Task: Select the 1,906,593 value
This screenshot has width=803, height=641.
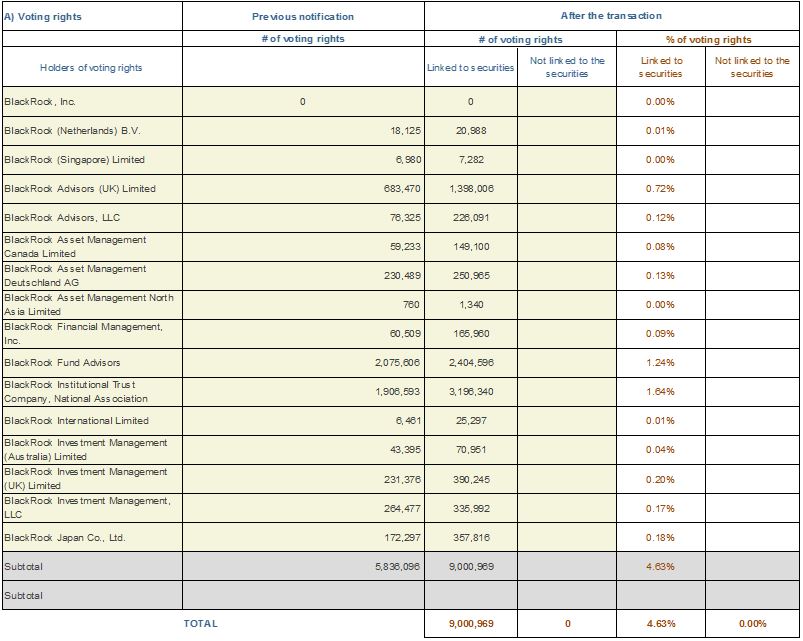Action: tap(398, 392)
